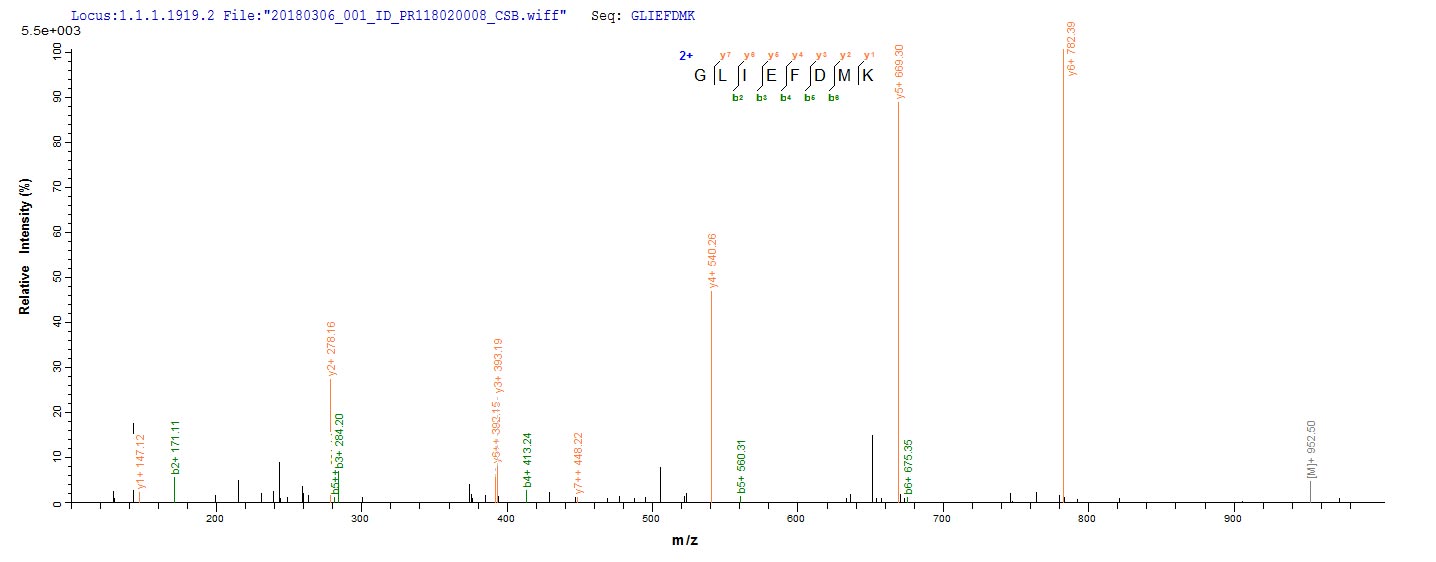Select the y6+ 782.39 peak label
This screenshot has width=1436, height=562.
1072,48
